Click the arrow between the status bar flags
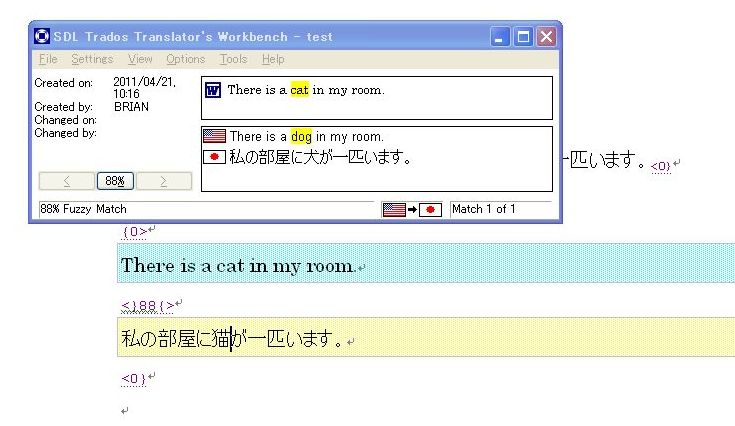735x426 pixels. [412, 209]
